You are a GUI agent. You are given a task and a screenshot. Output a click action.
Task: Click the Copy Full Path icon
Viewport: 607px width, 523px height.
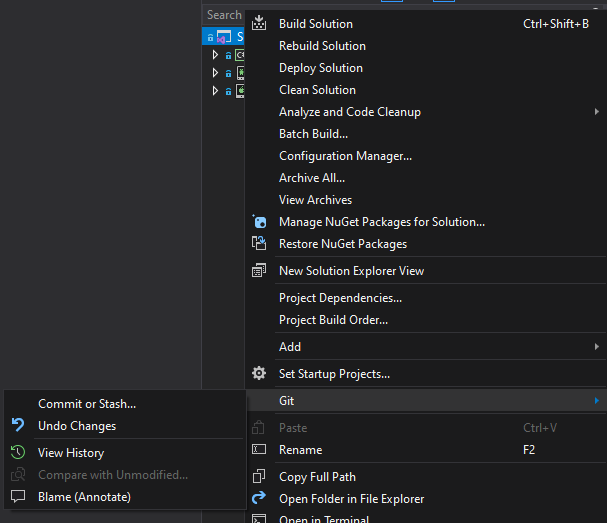259,477
